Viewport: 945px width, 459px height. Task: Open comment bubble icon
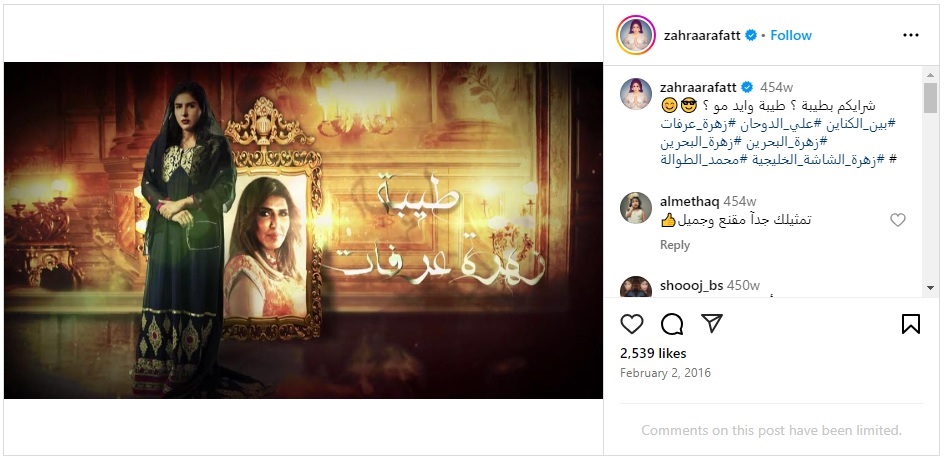[x=672, y=324]
